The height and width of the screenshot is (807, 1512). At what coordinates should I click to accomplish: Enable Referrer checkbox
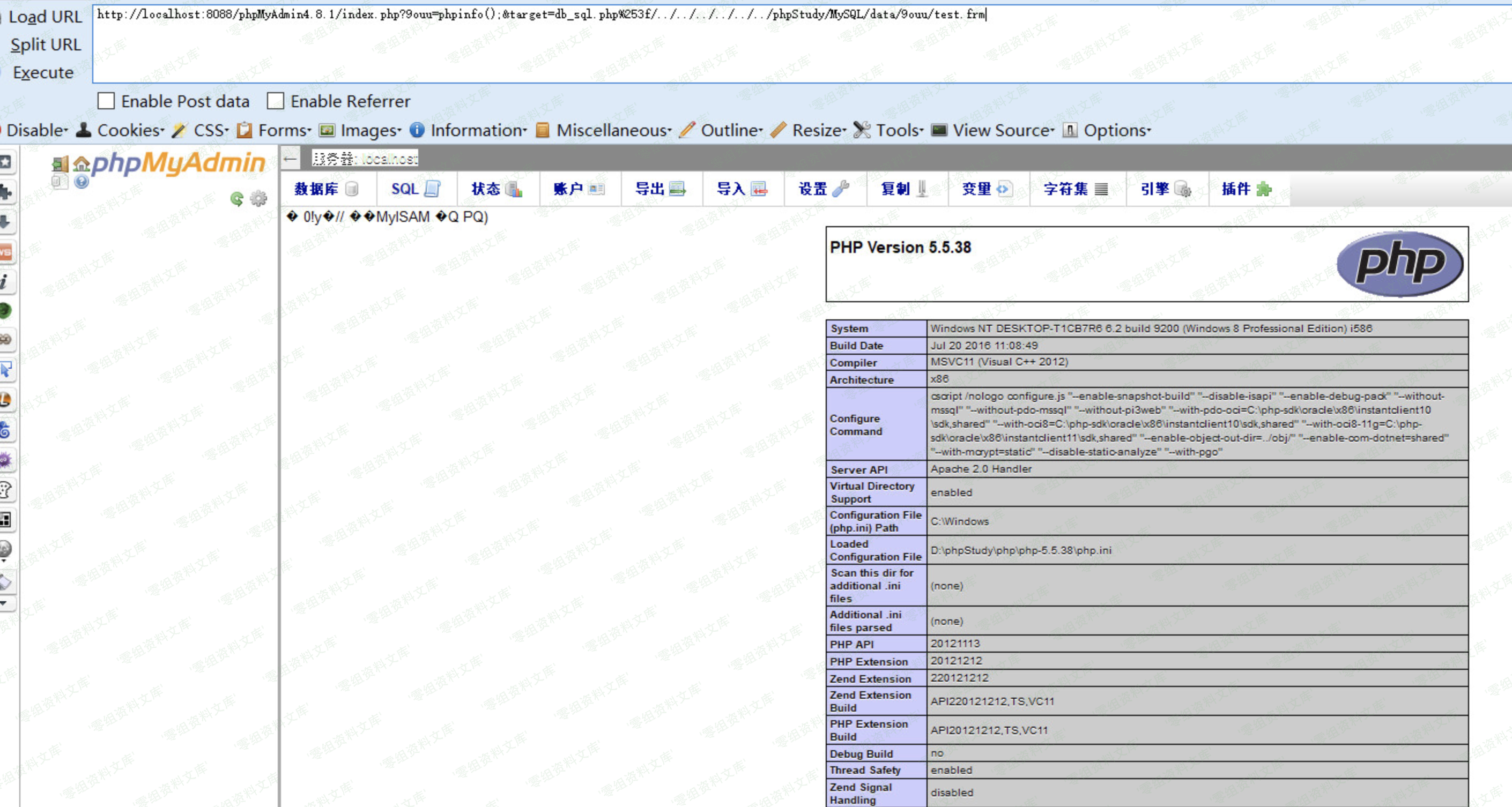[275, 101]
